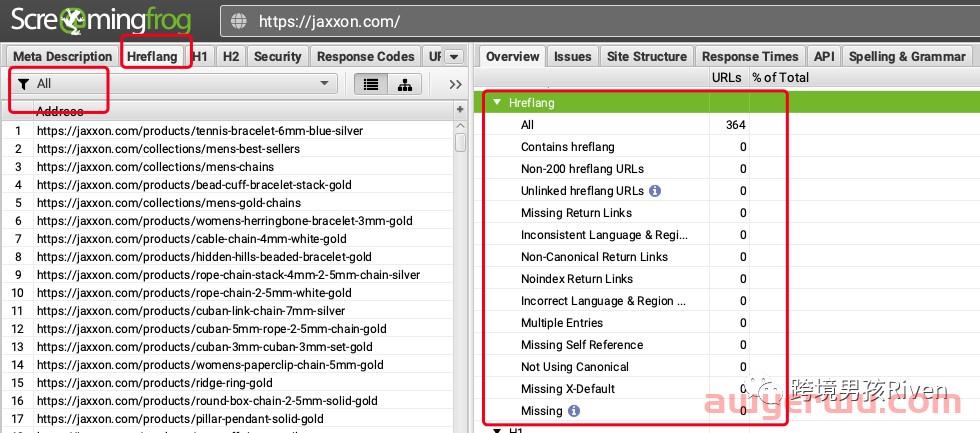Select row cuban-3mm-cuban-3mm-set-gold

(x=228, y=347)
